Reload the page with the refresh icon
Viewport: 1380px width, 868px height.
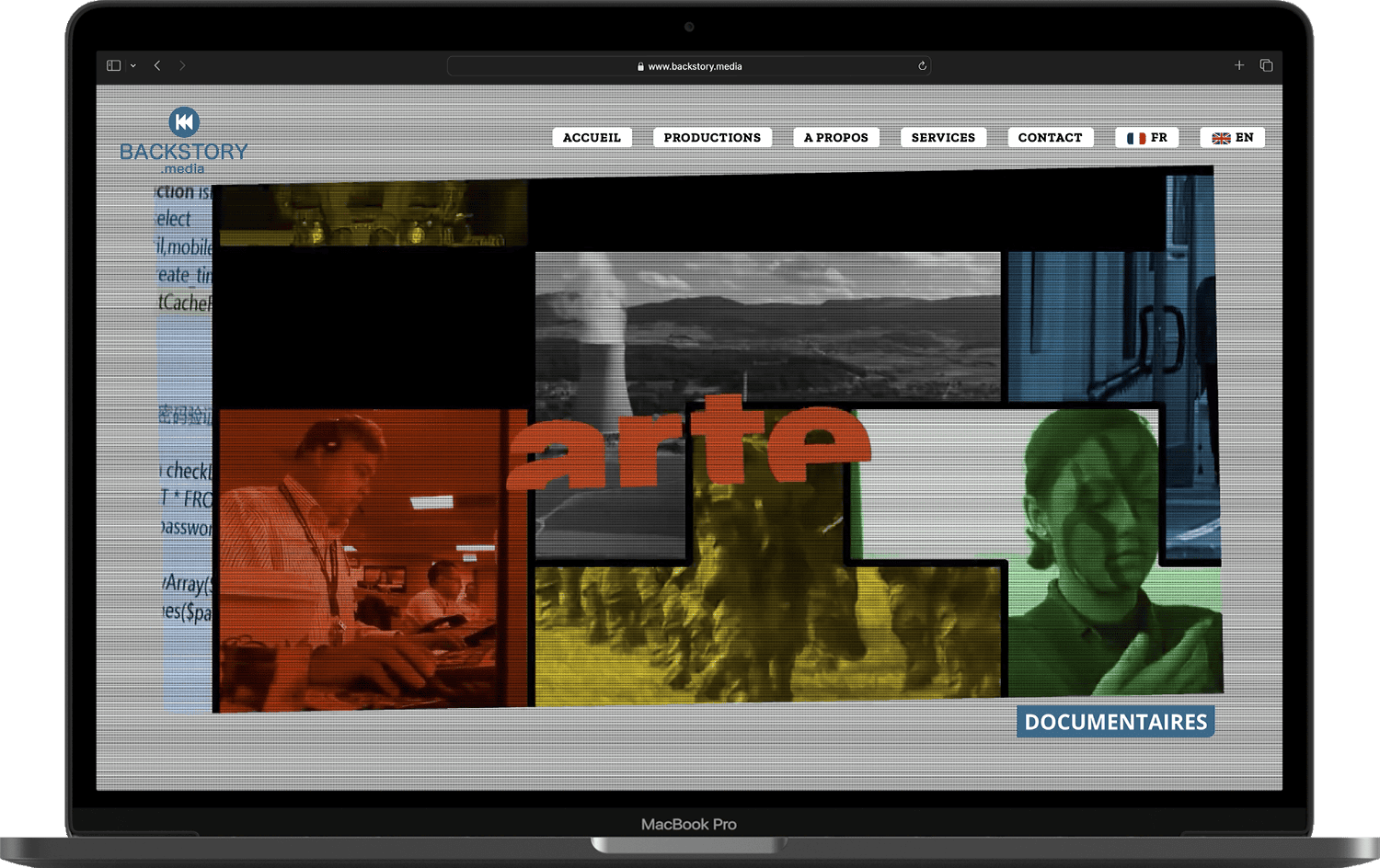pyautogui.click(x=922, y=66)
